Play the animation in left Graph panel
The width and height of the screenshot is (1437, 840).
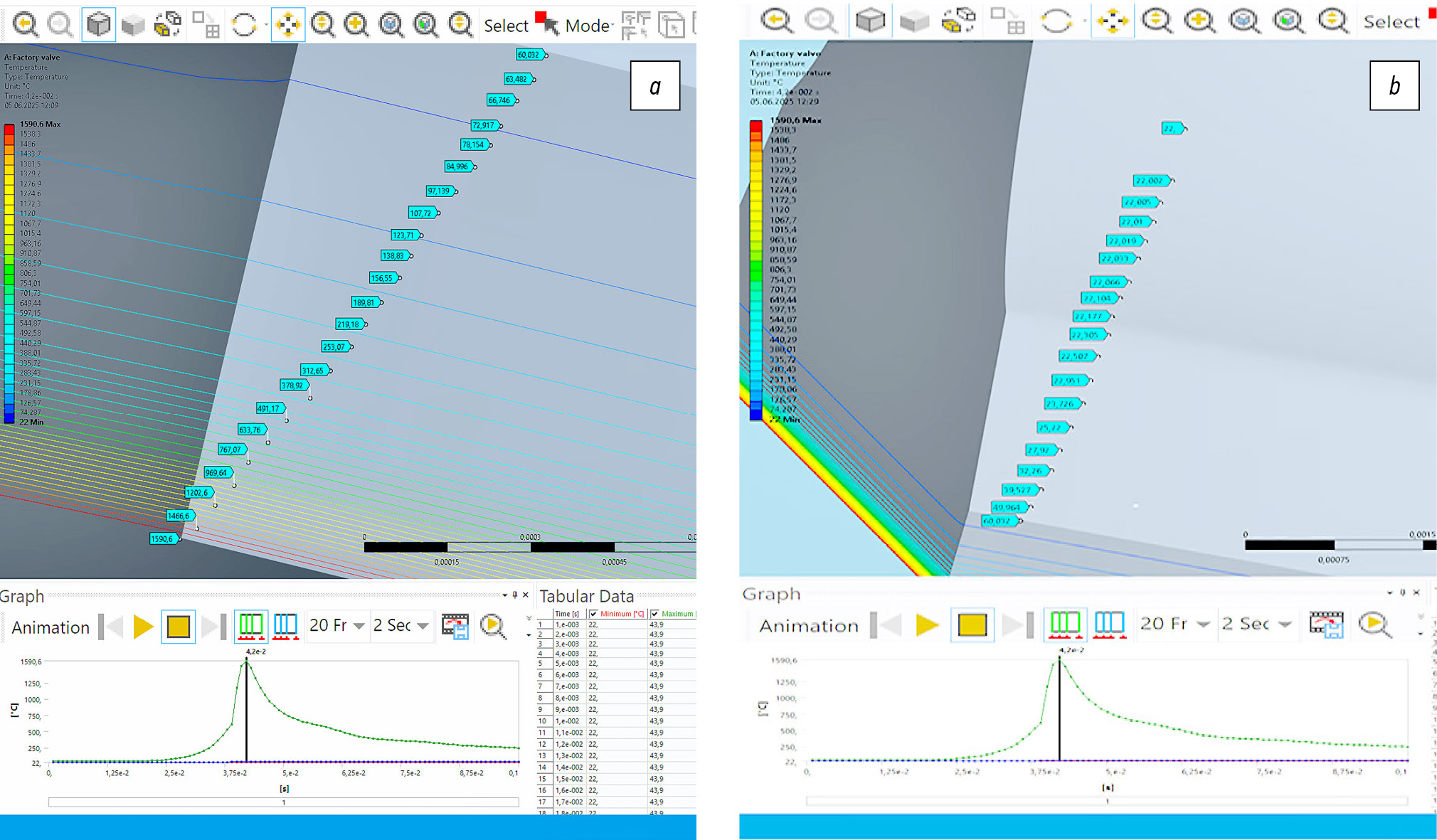(143, 627)
